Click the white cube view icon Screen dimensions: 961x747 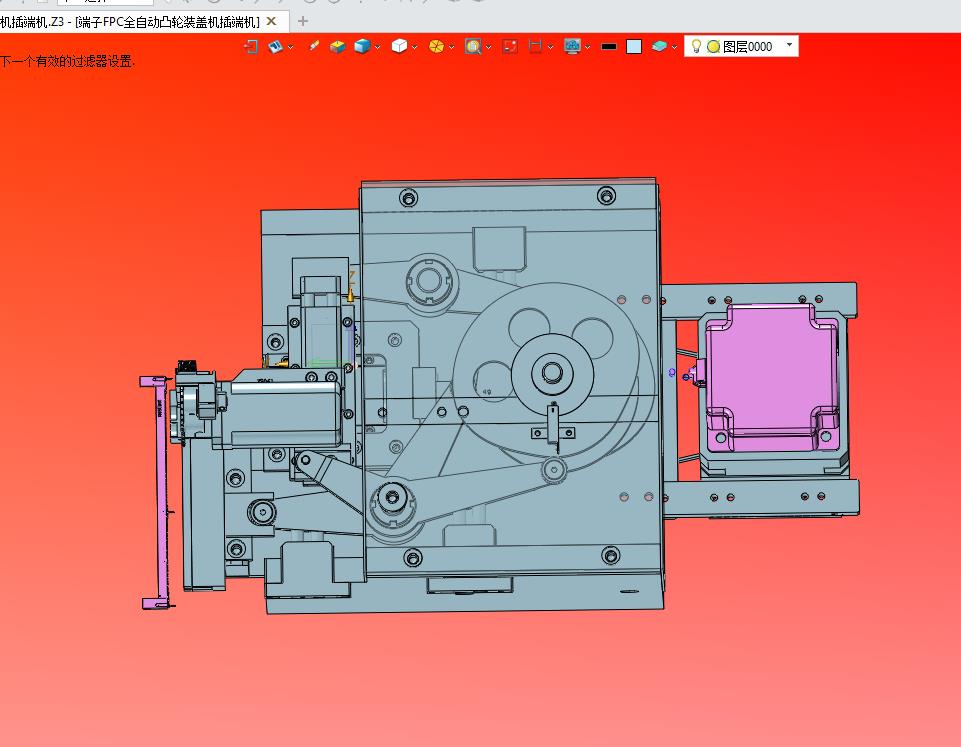399,47
